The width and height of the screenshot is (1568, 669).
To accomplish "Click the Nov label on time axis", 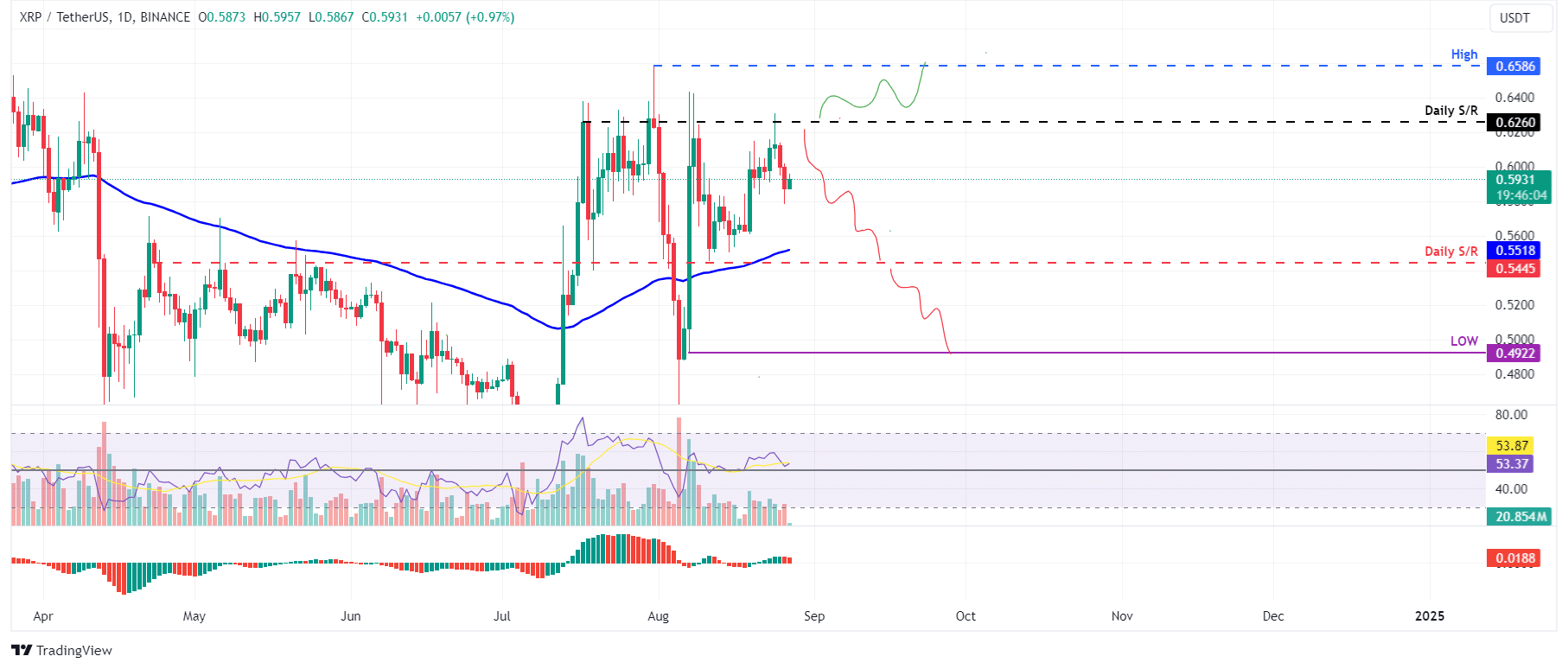I will tap(1122, 616).
